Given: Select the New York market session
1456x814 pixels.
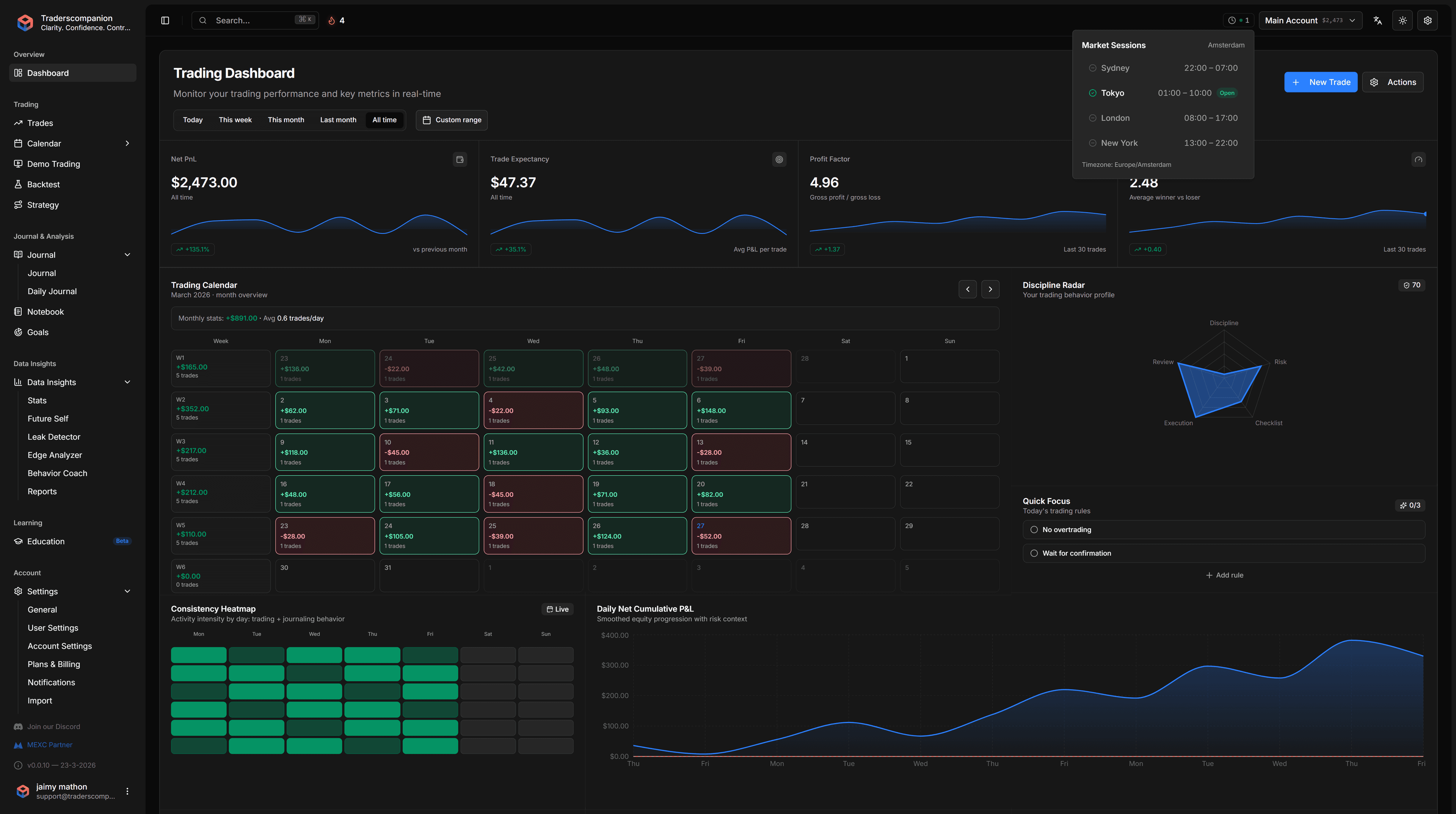Looking at the screenshot, I should coord(1163,143).
